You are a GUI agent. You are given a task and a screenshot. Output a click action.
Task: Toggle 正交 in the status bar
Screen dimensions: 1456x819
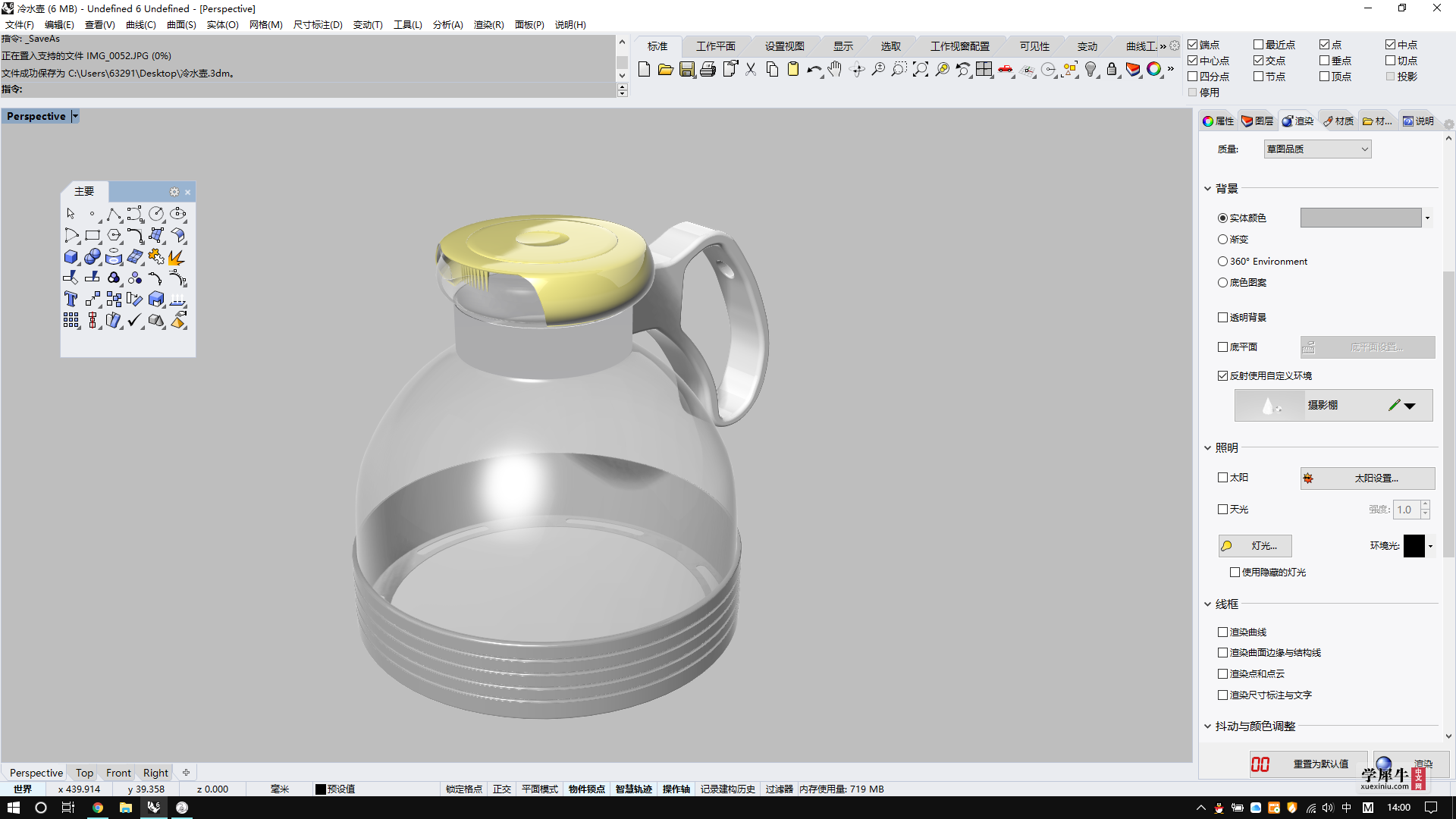pyautogui.click(x=502, y=789)
